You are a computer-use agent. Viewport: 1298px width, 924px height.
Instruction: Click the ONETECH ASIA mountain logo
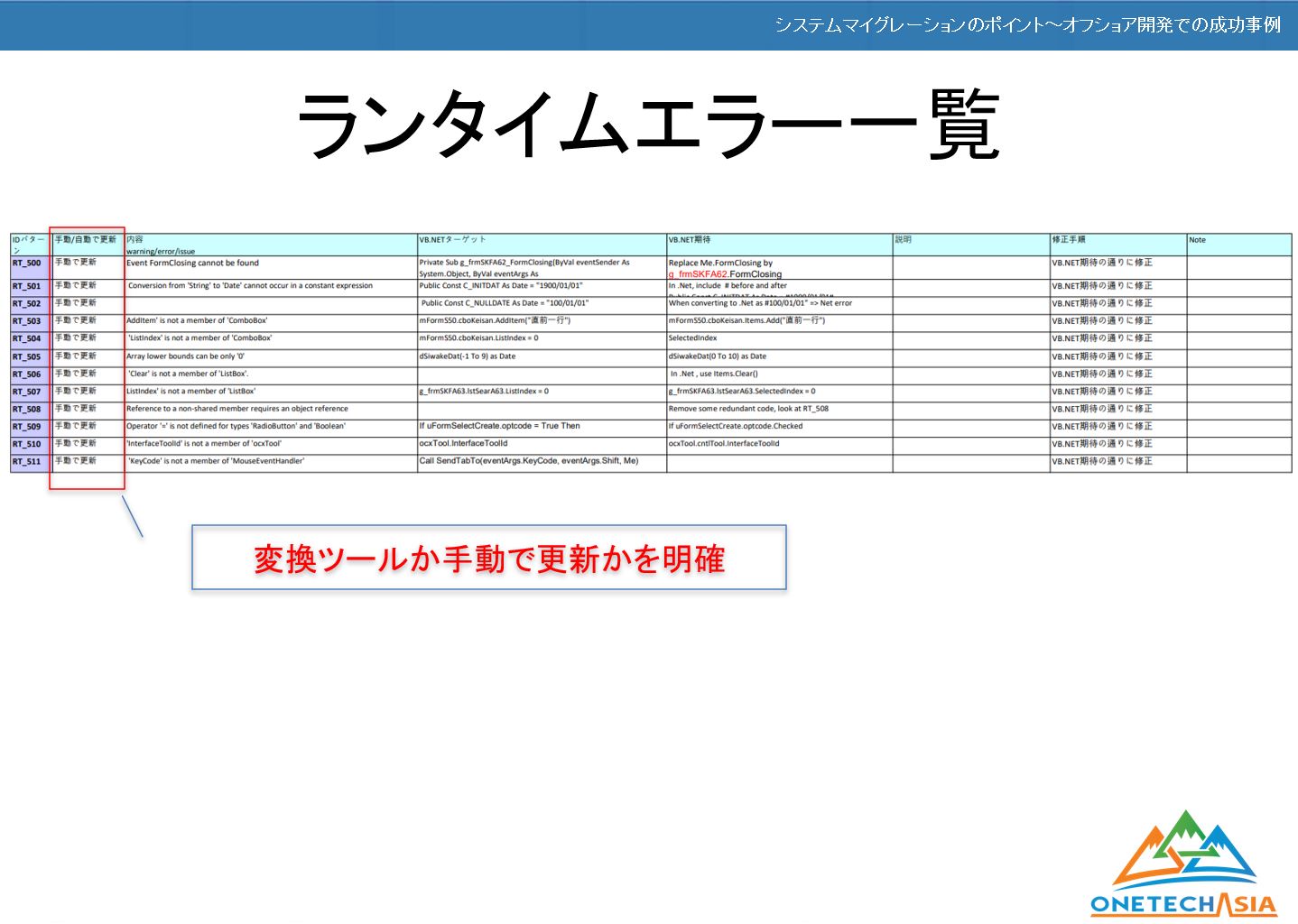(1183, 864)
